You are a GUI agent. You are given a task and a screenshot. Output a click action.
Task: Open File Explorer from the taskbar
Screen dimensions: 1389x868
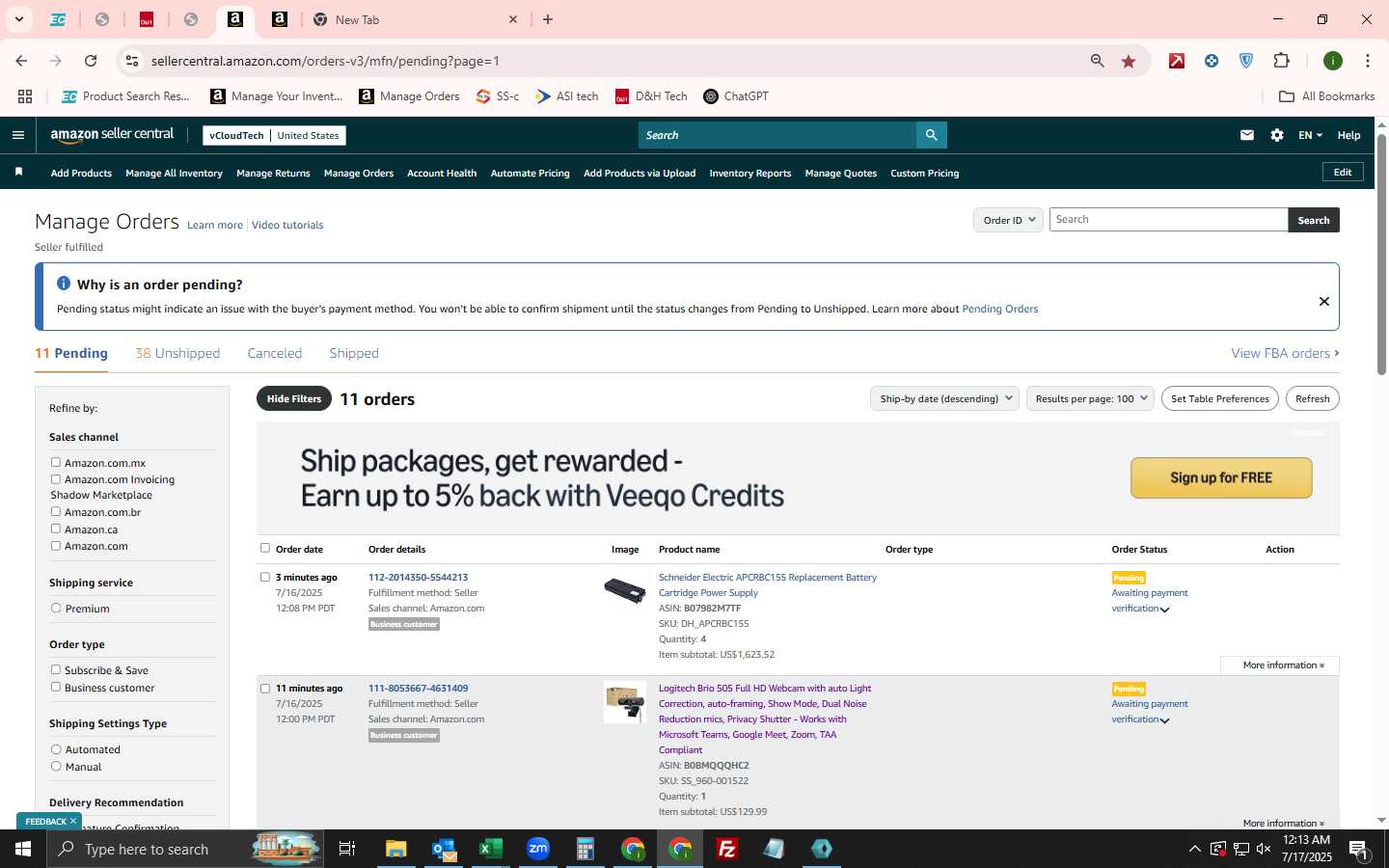point(396,849)
